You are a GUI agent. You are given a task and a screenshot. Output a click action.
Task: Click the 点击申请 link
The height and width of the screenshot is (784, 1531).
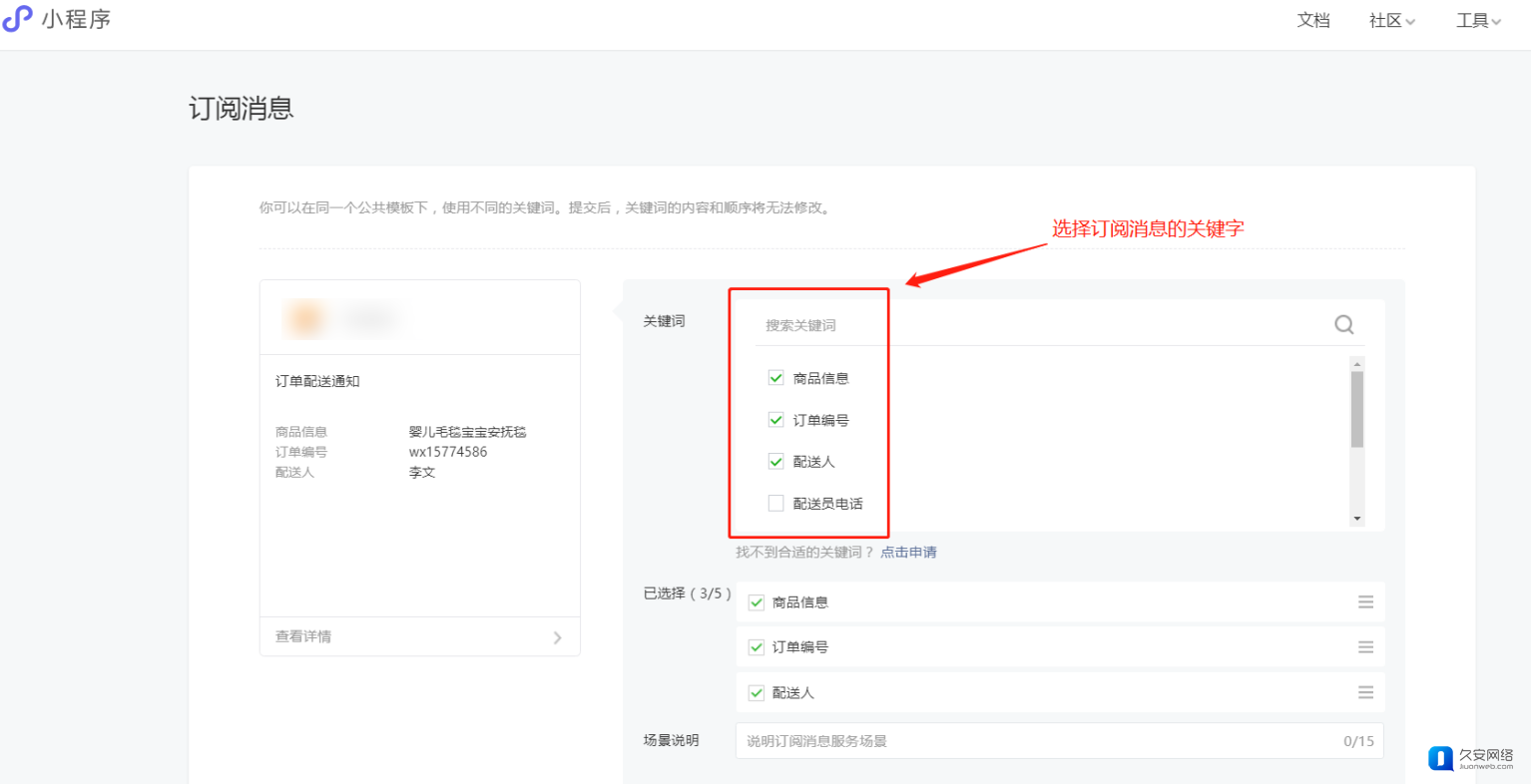[x=908, y=553]
